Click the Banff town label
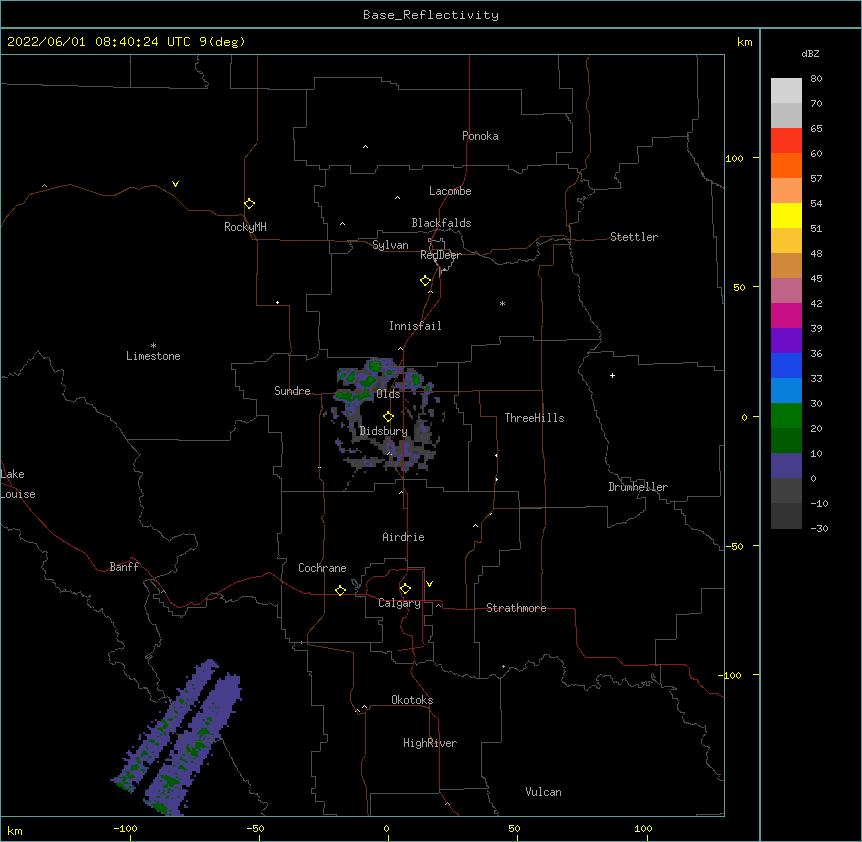862x842 pixels. [x=124, y=567]
